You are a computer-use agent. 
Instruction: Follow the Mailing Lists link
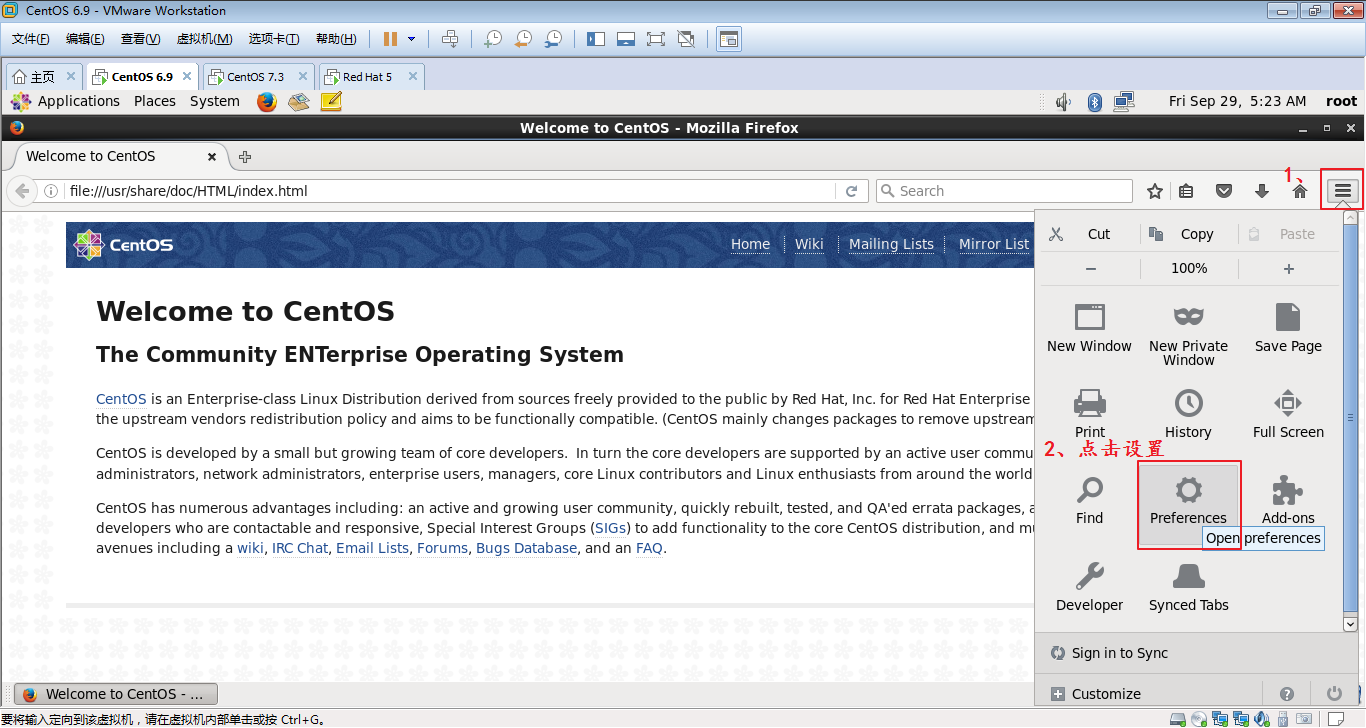pos(891,244)
